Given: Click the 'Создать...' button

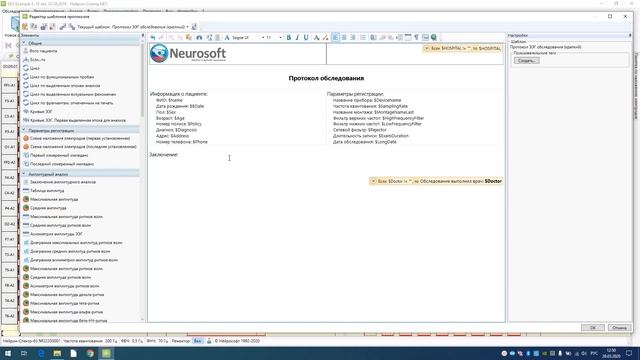Looking at the screenshot, I should coord(526,60).
